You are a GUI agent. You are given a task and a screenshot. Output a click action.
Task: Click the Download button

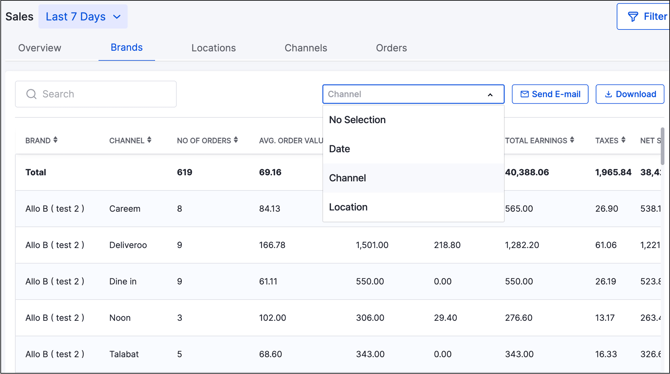point(630,94)
